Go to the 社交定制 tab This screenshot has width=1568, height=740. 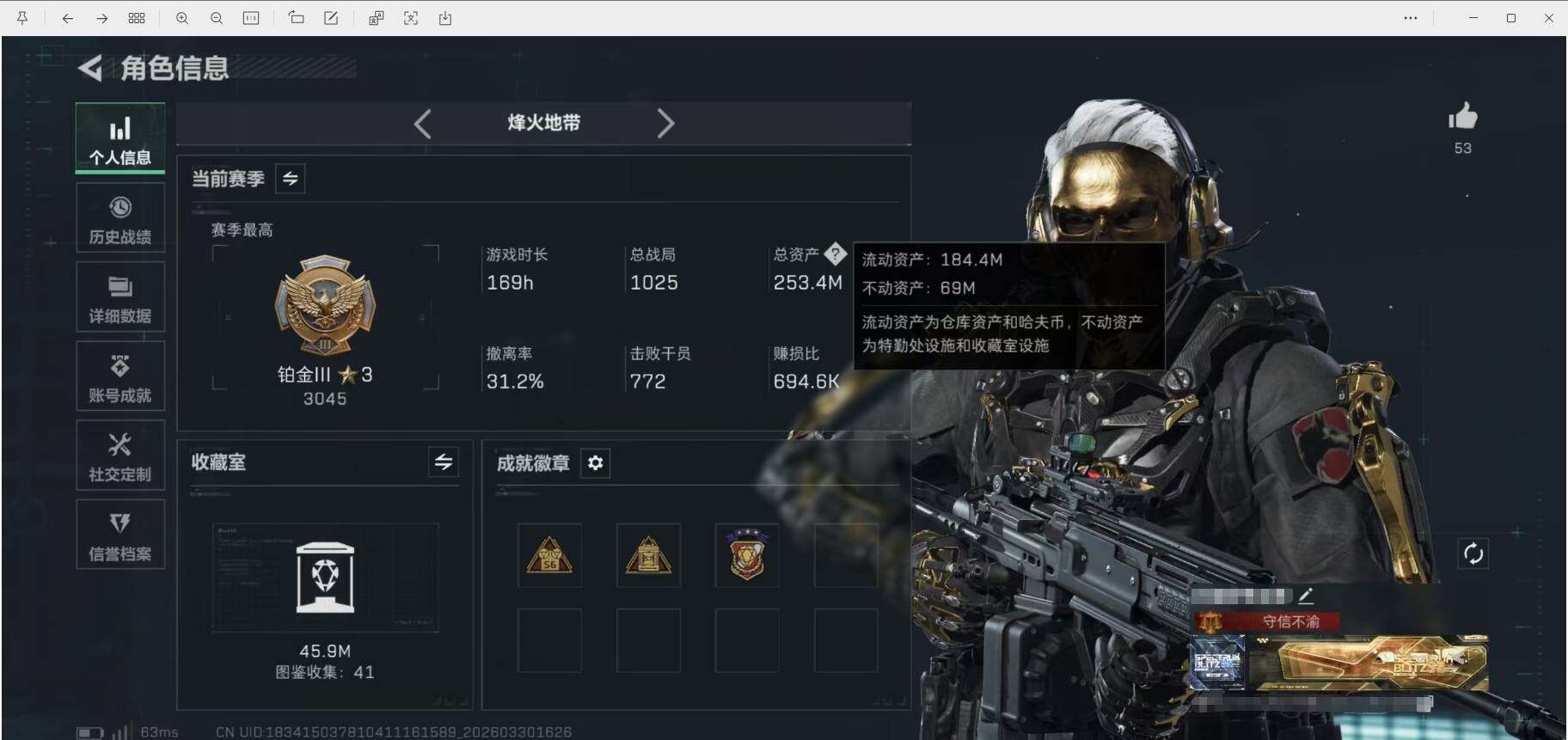click(120, 456)
